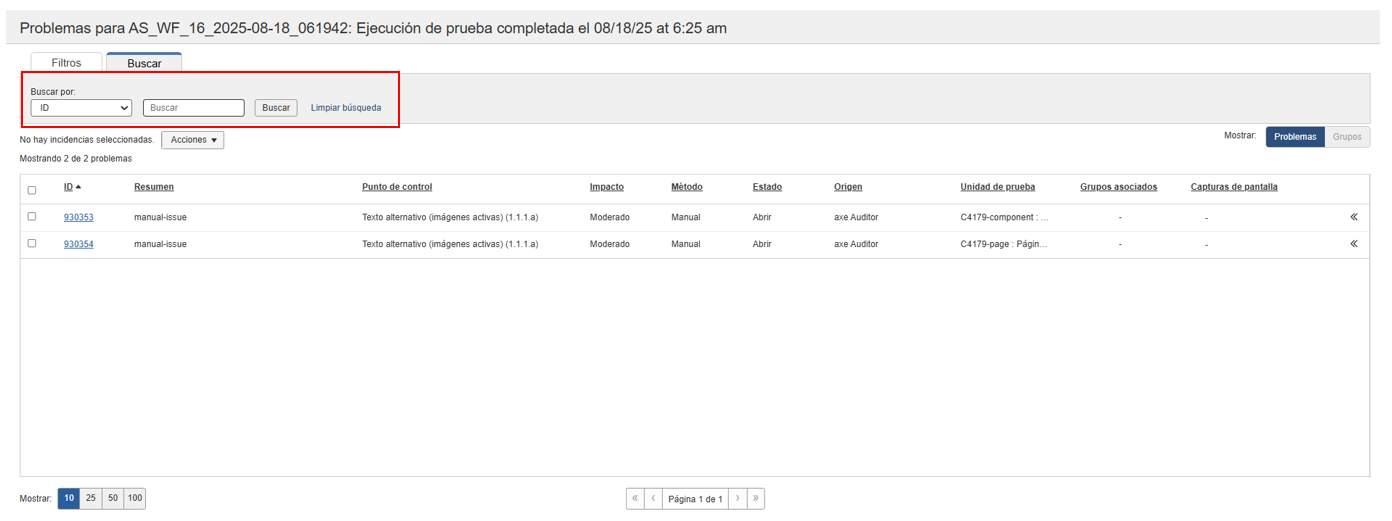Show 25 issues per page

pyautogui.click(x=91, y=498)
